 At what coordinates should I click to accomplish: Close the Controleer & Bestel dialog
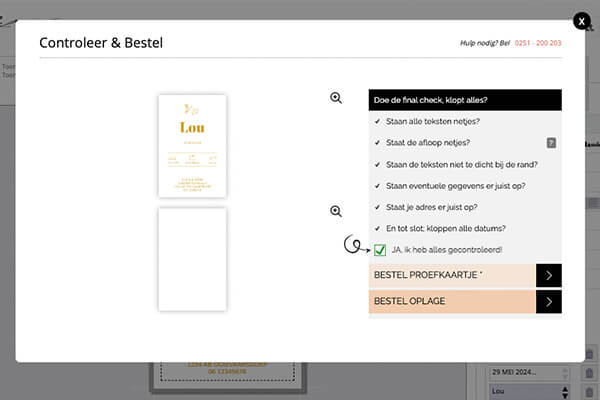[x=581, y=21]
